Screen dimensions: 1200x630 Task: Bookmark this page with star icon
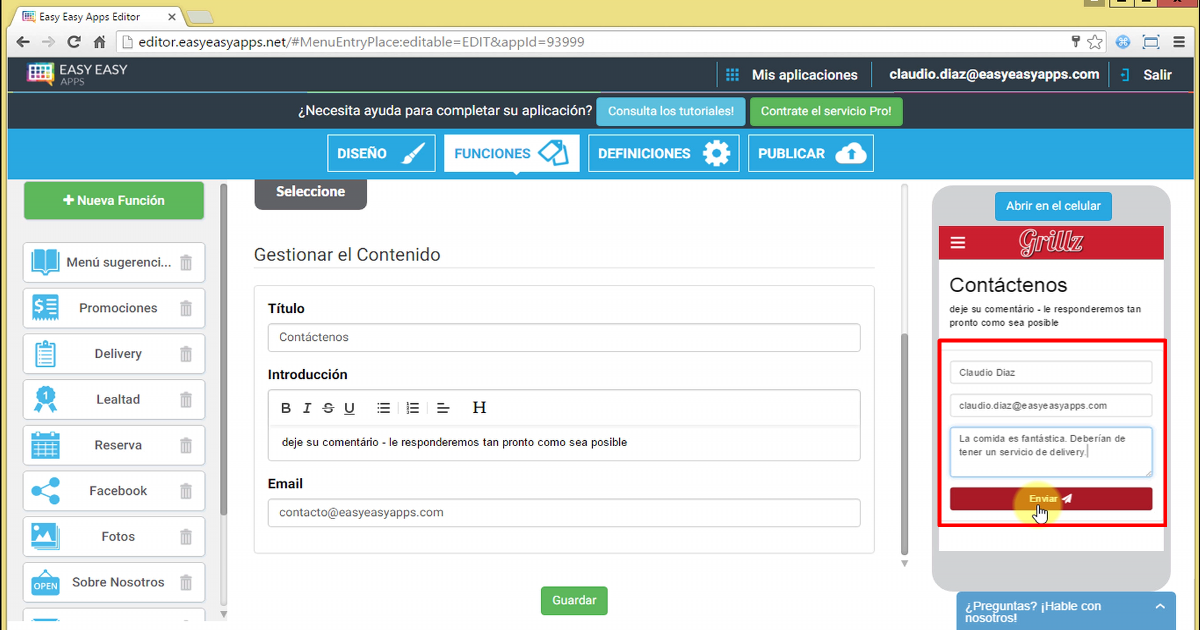coord(1095,42)
